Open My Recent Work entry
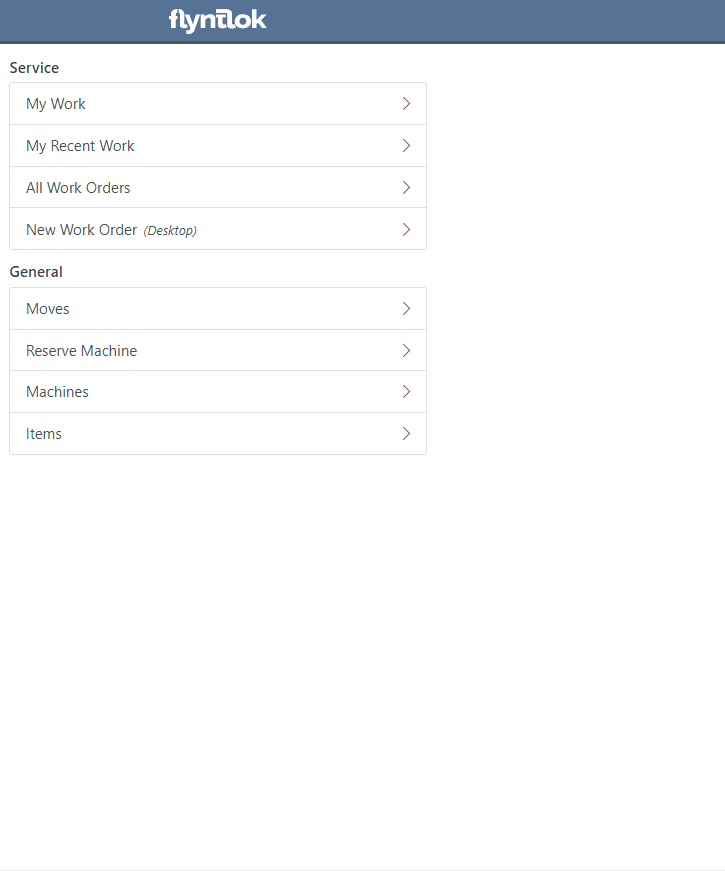Viewport: 725px width, 871px height. coord(218,146)
